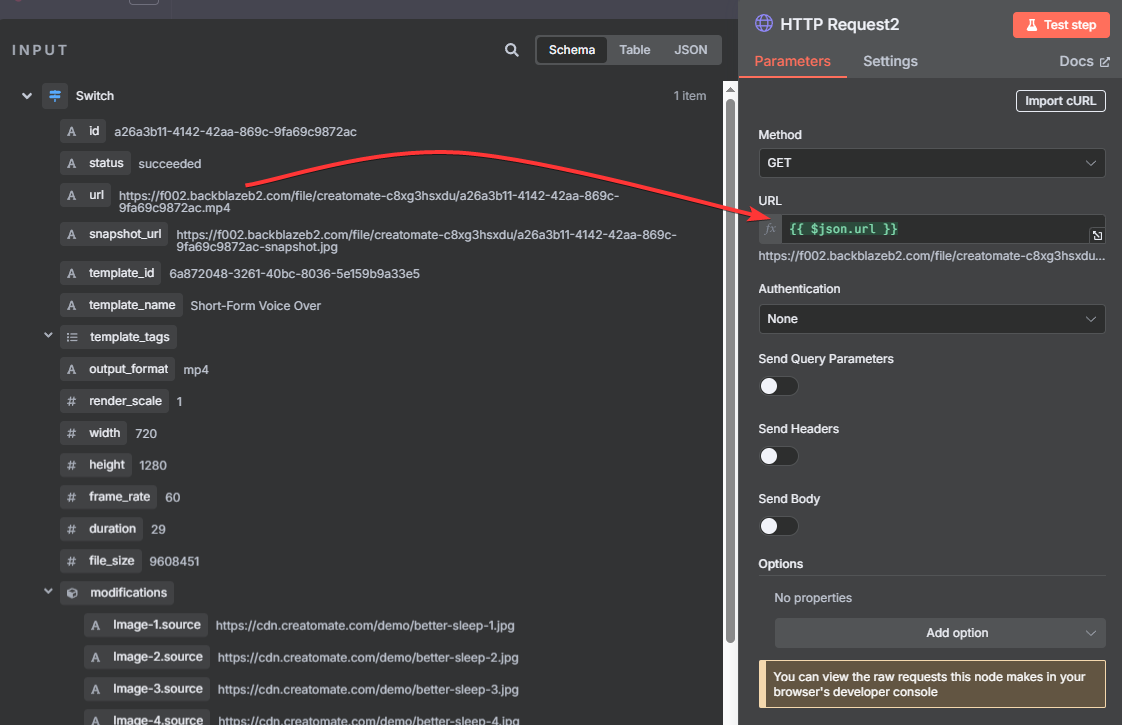Select the JSON view tab
The height and width of the screenshot is (725, 1122).
coord(690,50)
